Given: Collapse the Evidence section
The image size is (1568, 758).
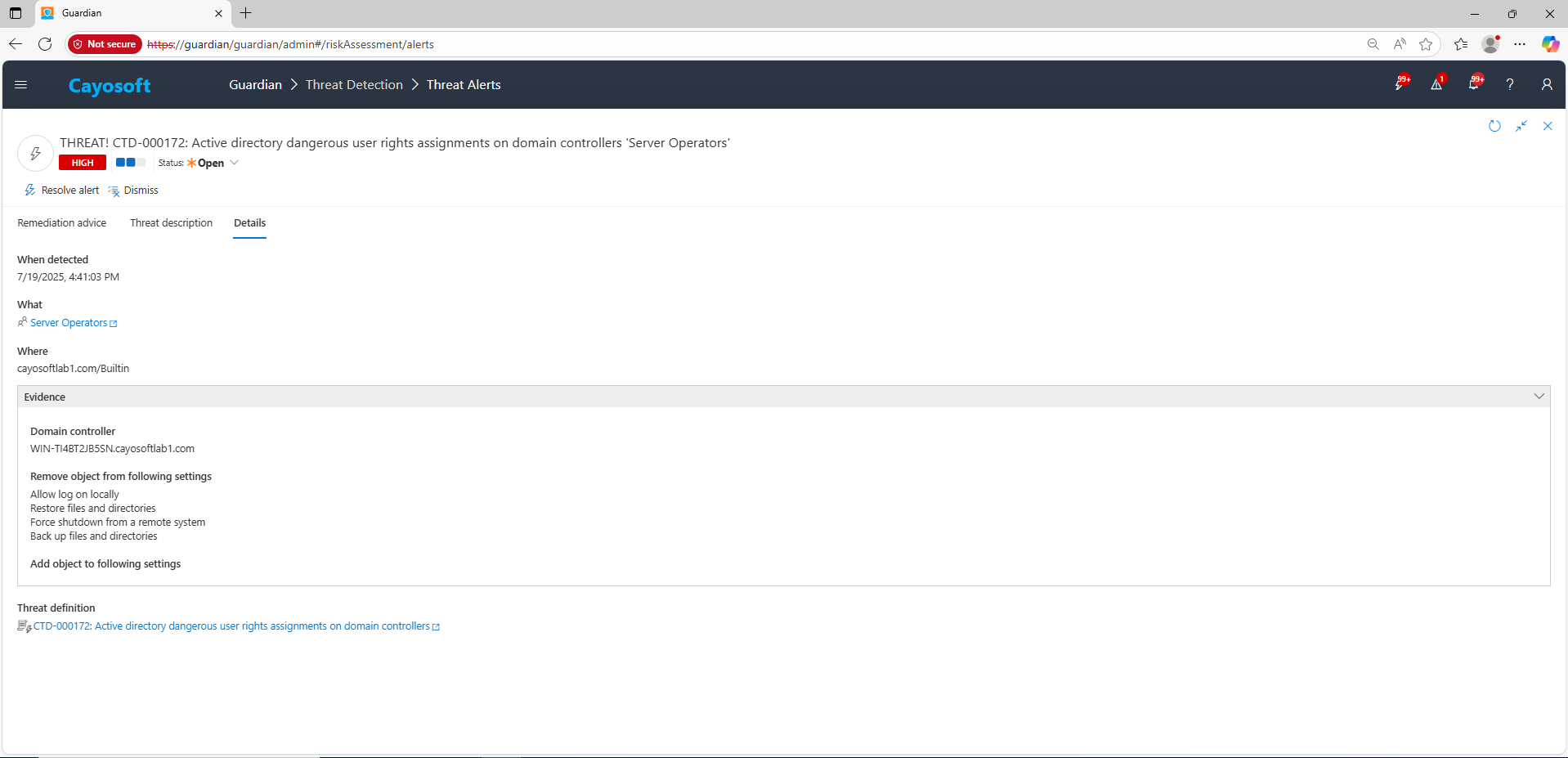Looking at the screenshot, I should tap(1539, 397).
